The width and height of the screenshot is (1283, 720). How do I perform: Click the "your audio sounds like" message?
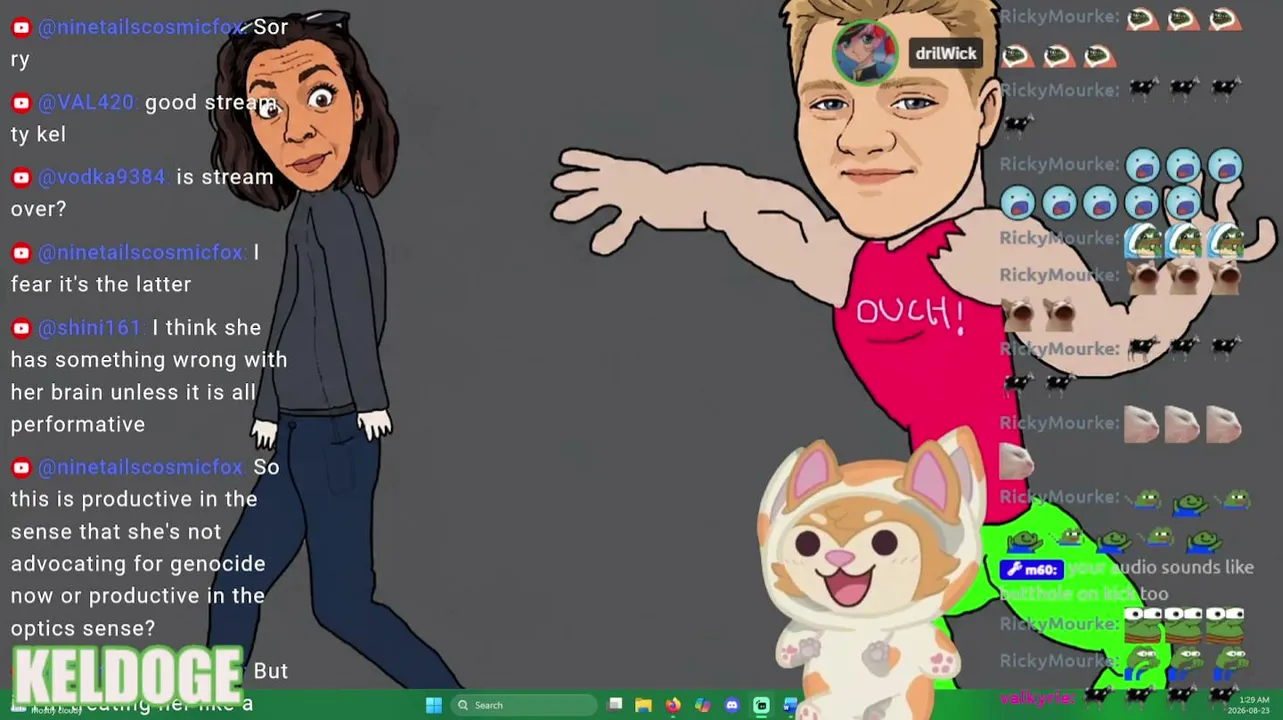tap(1127, 581)
